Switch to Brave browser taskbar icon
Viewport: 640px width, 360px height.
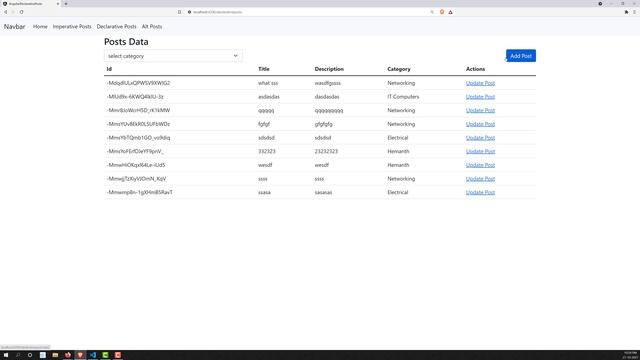tap(80, 355)
